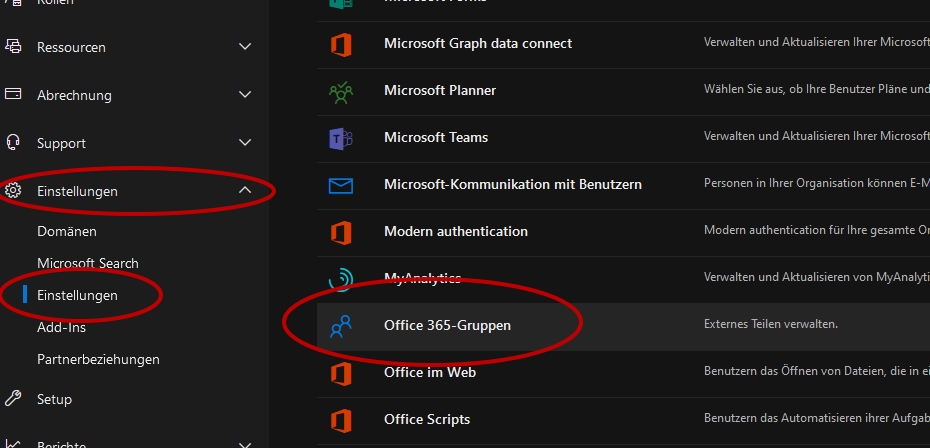Click the Microsoft Planner green icon
The width and height of the screenshot is (930, 448).
point(341,91)
